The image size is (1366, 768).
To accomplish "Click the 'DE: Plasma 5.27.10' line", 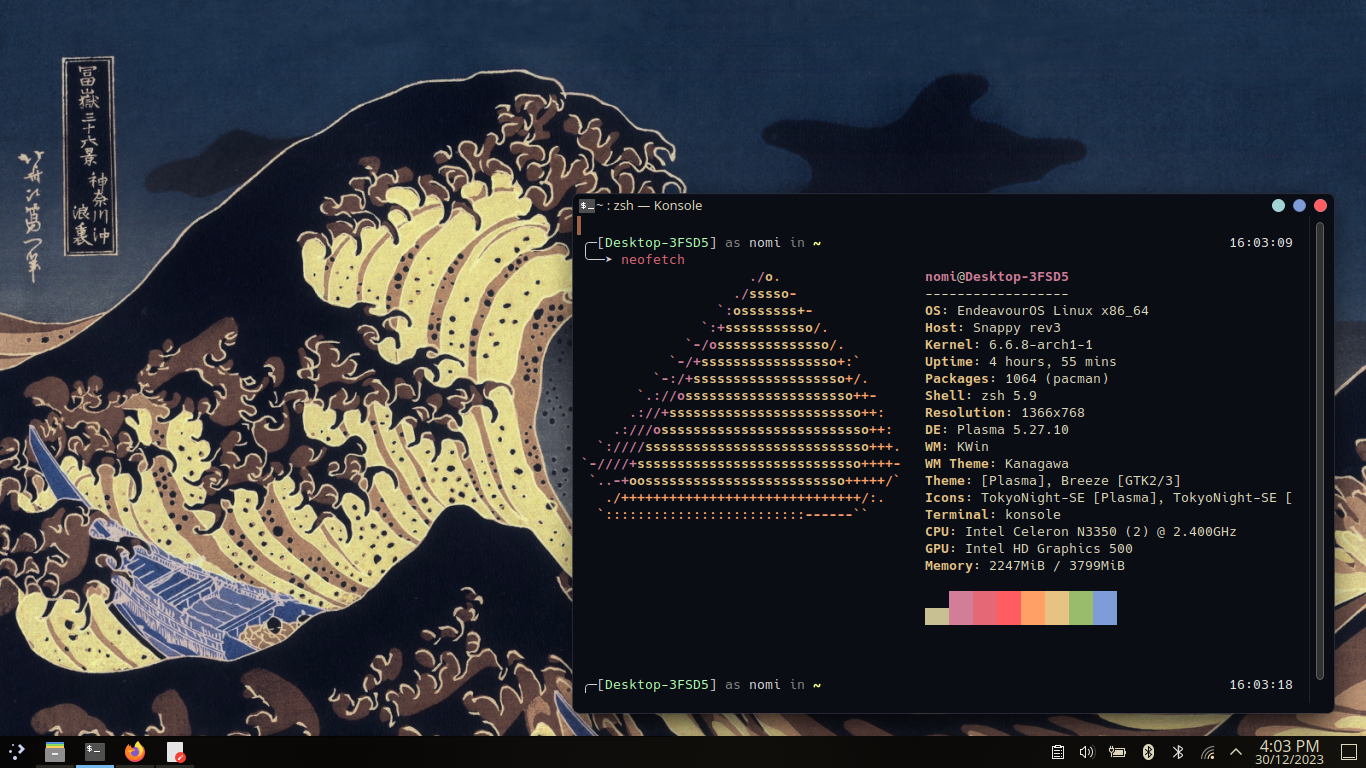I will 997,430.
